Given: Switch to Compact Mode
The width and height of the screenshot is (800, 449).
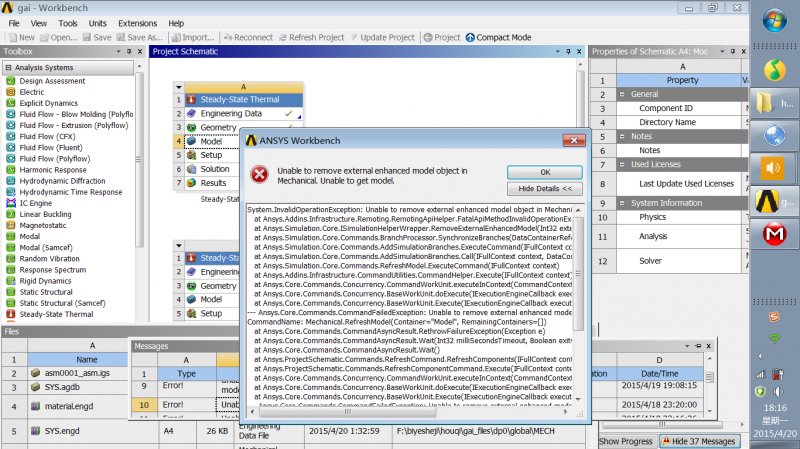Looking at the screenshot, I should [498, 37].
